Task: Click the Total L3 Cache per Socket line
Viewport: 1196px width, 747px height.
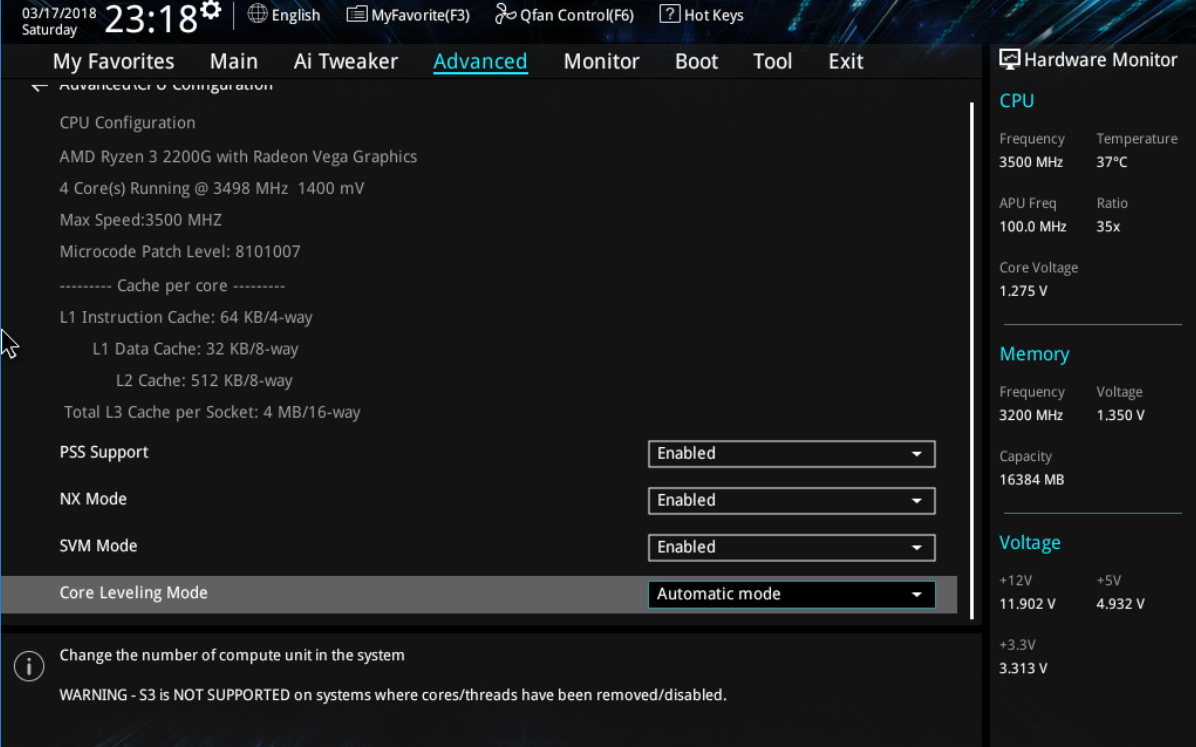Action: click(212, 412)
